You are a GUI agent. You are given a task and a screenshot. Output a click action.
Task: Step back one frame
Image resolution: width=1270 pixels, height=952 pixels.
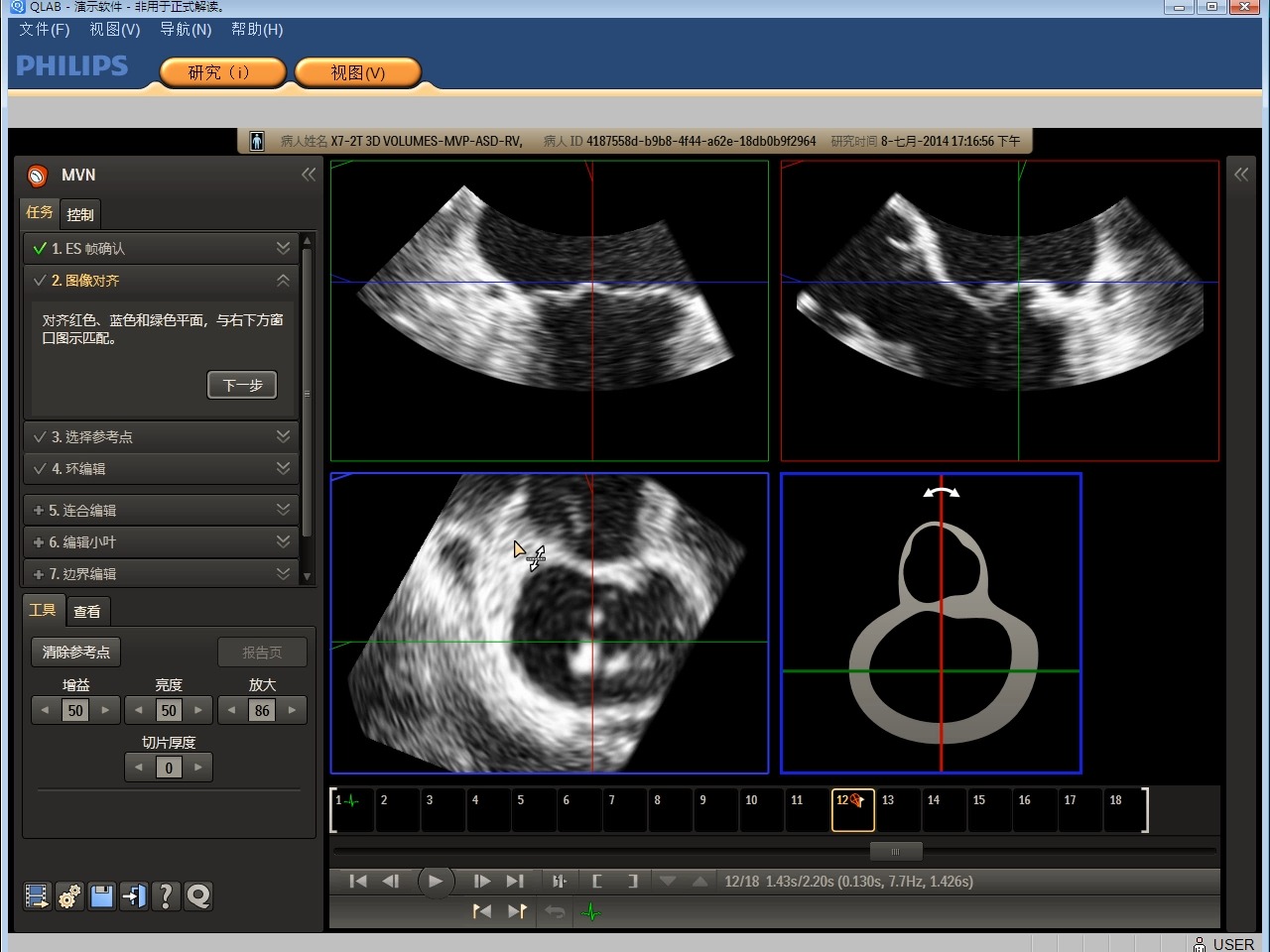[391, 881]
